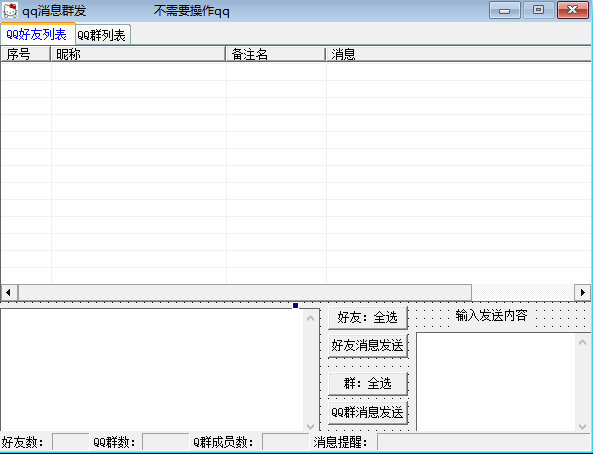
Task: Click the 群：全选 button
Action: (x=368, y=384)
